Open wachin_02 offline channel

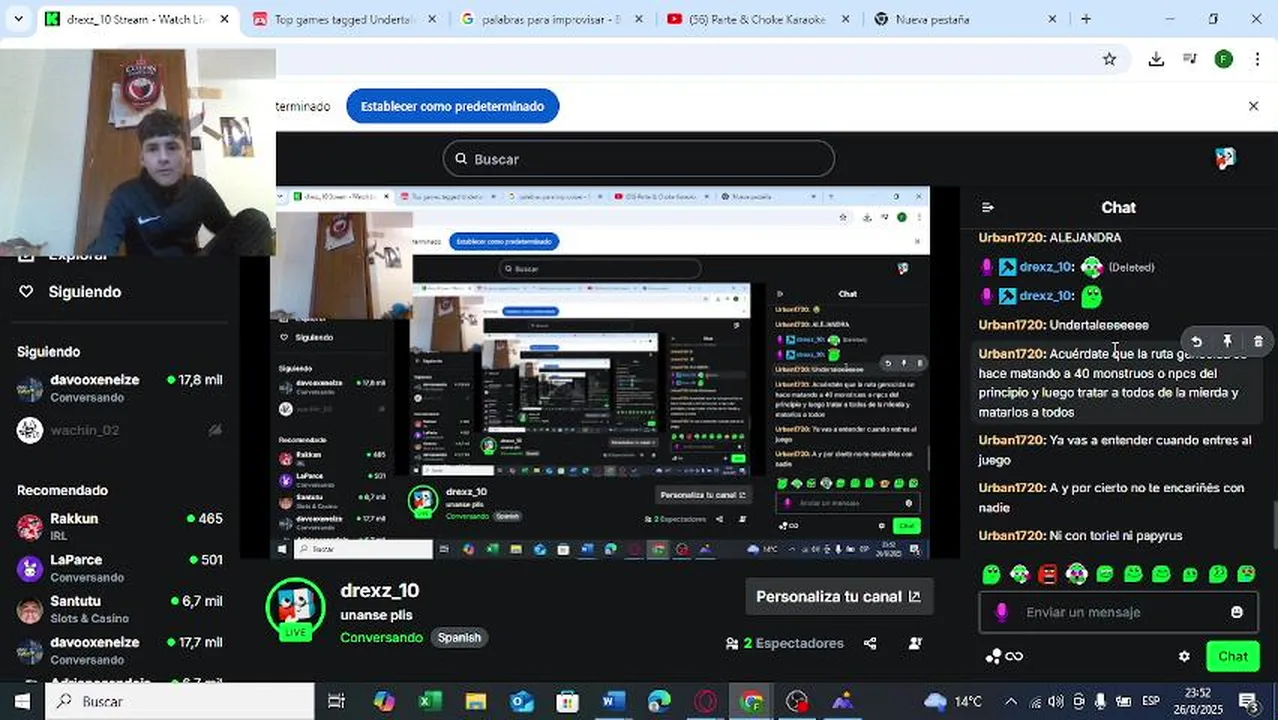pyautogui.click(x=120, y=430)
